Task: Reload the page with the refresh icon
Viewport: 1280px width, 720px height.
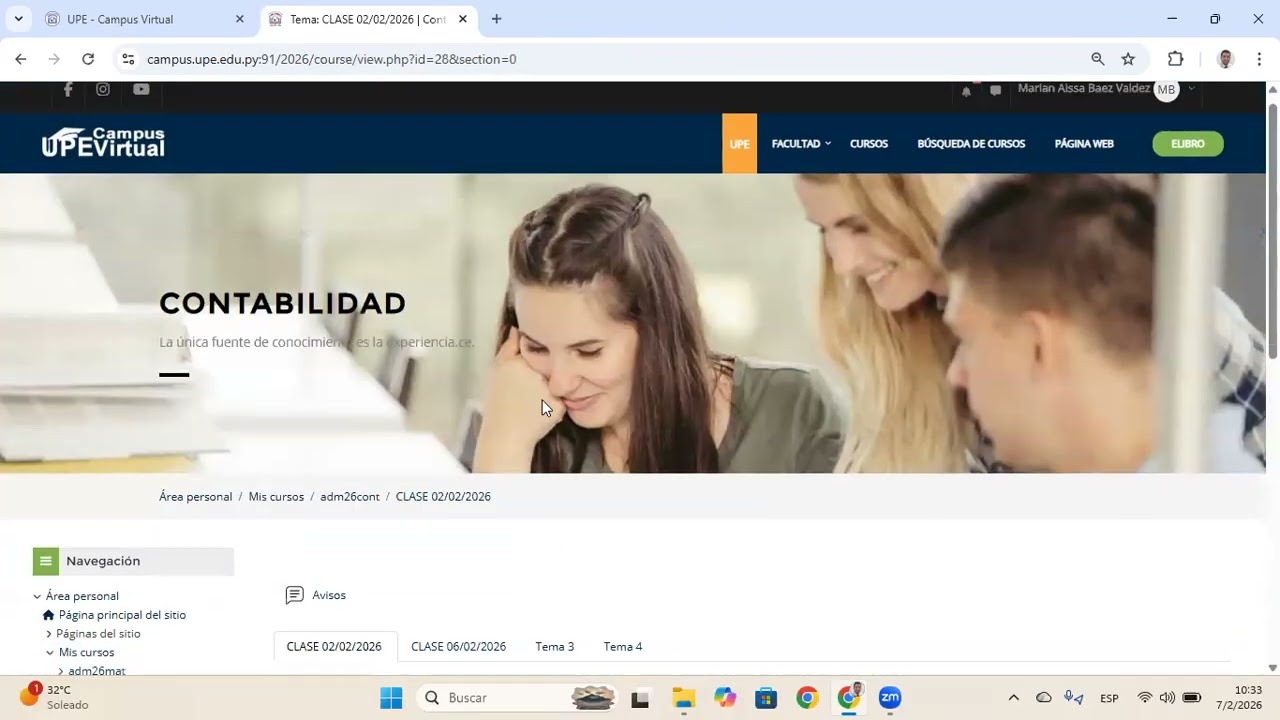Action: pyautogui.click(x=88, y=59)
